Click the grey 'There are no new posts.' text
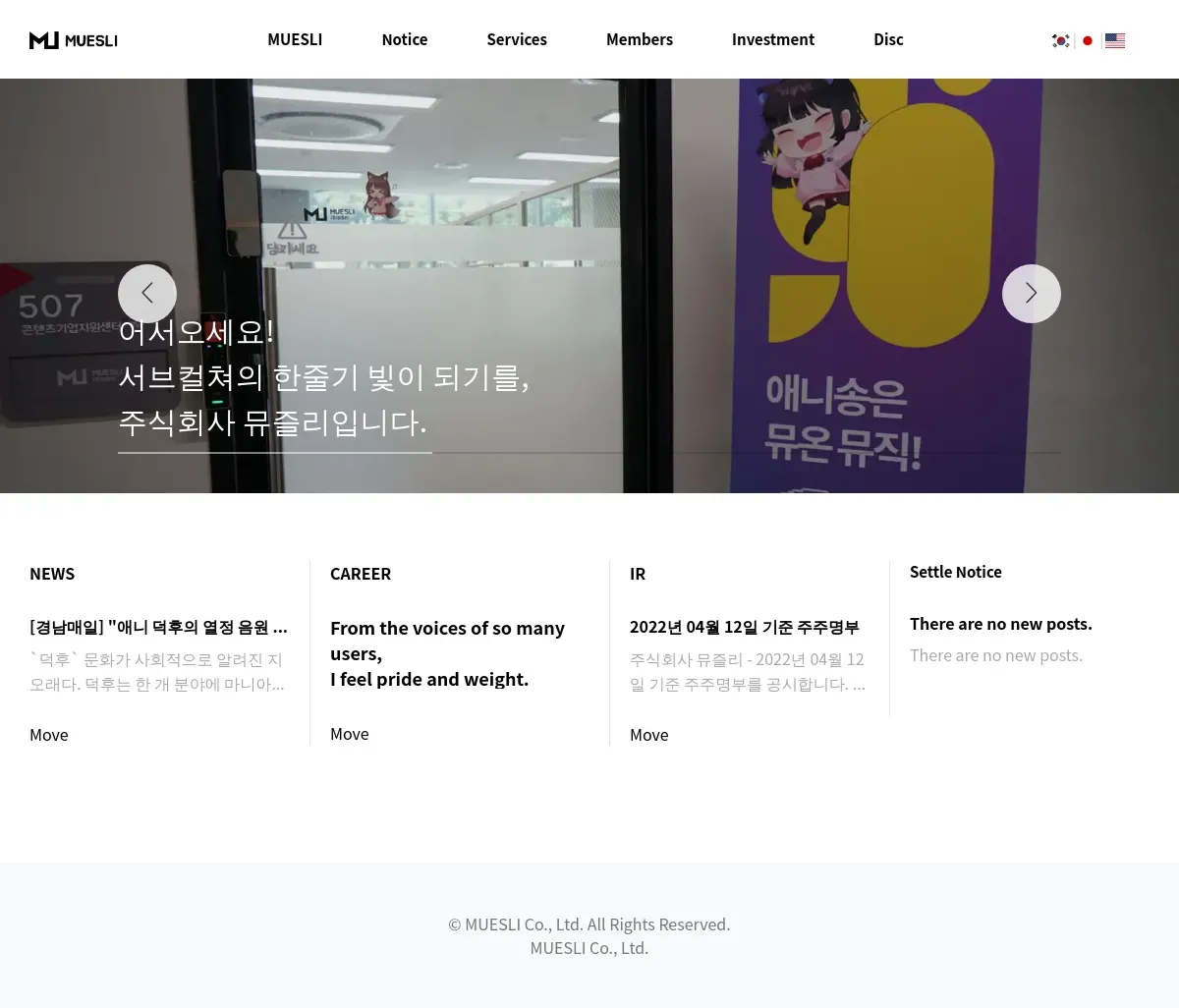This screenshot has width=1179, height=1008. coord(996,655)
